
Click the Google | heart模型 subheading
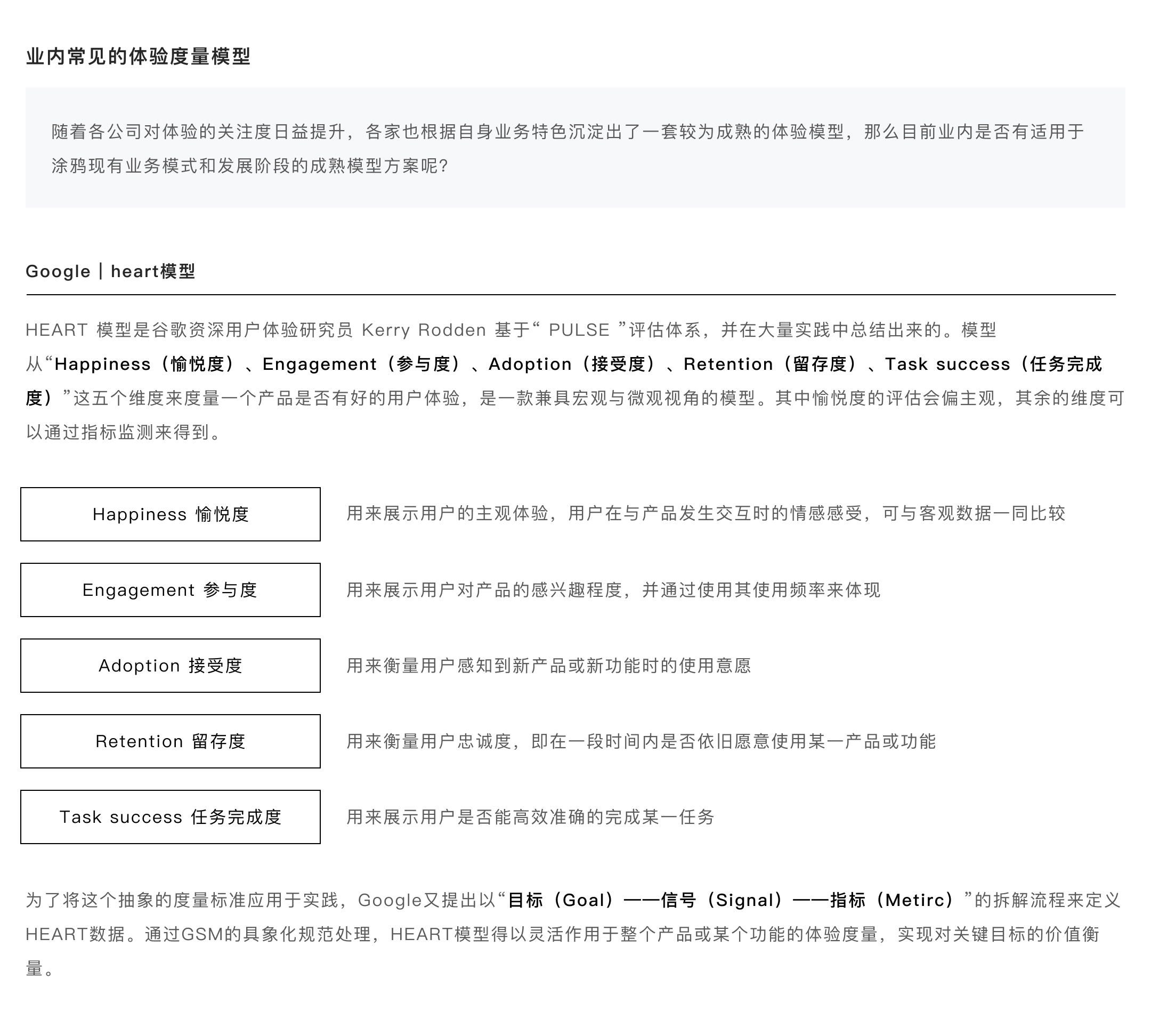110,271
